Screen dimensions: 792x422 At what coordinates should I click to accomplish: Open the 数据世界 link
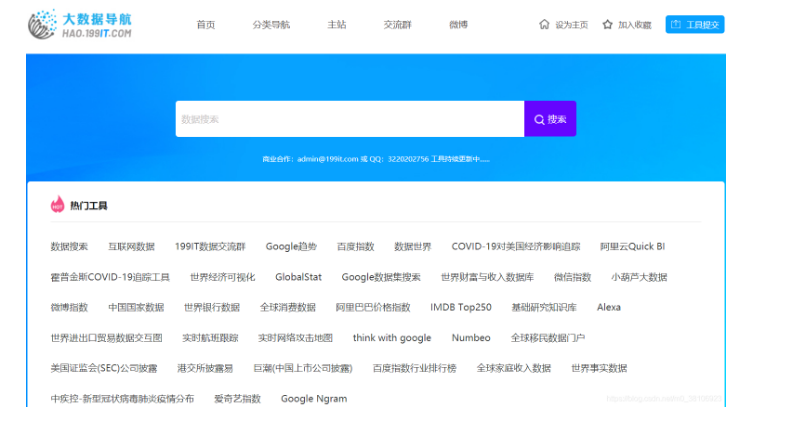point(413,247)
